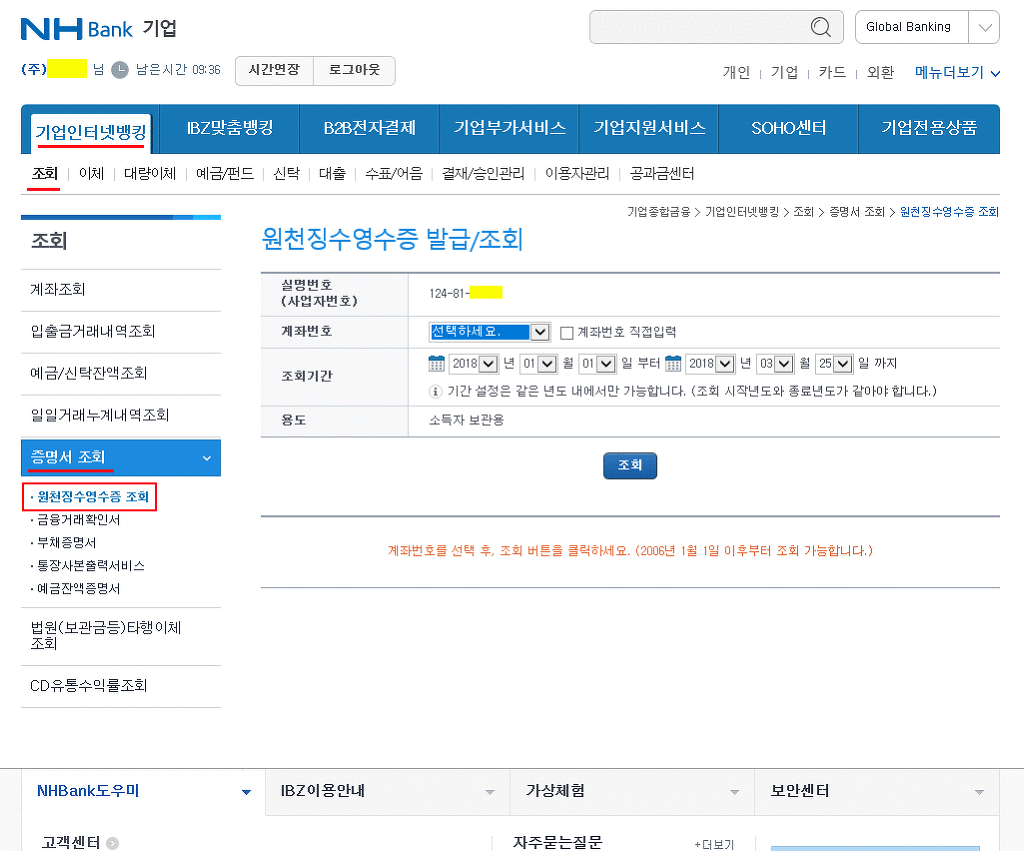This screenshot has width=1024, height=851.
Task: Click the 시간연장 button
Action: [x=274, y=70]
